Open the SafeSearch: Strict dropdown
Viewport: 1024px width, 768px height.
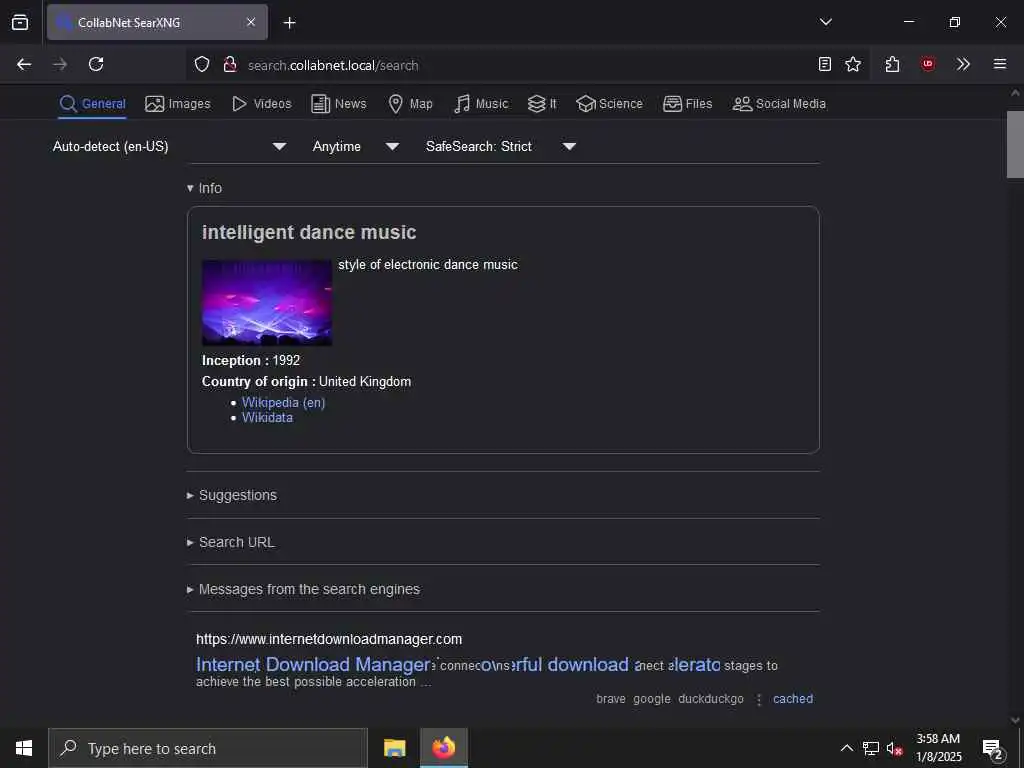click(501, 146)
